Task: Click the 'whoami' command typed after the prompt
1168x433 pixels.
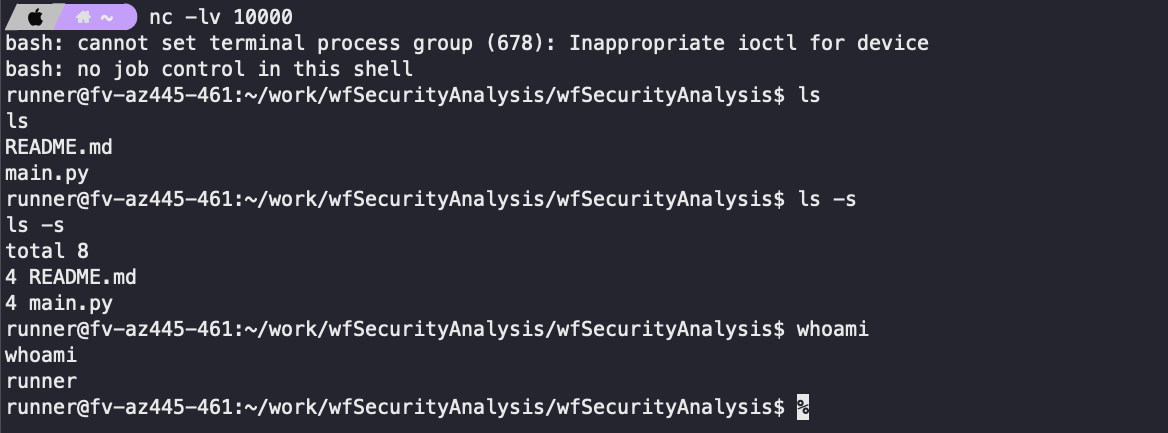Action: pyautogui.click(x=832, y=329)
